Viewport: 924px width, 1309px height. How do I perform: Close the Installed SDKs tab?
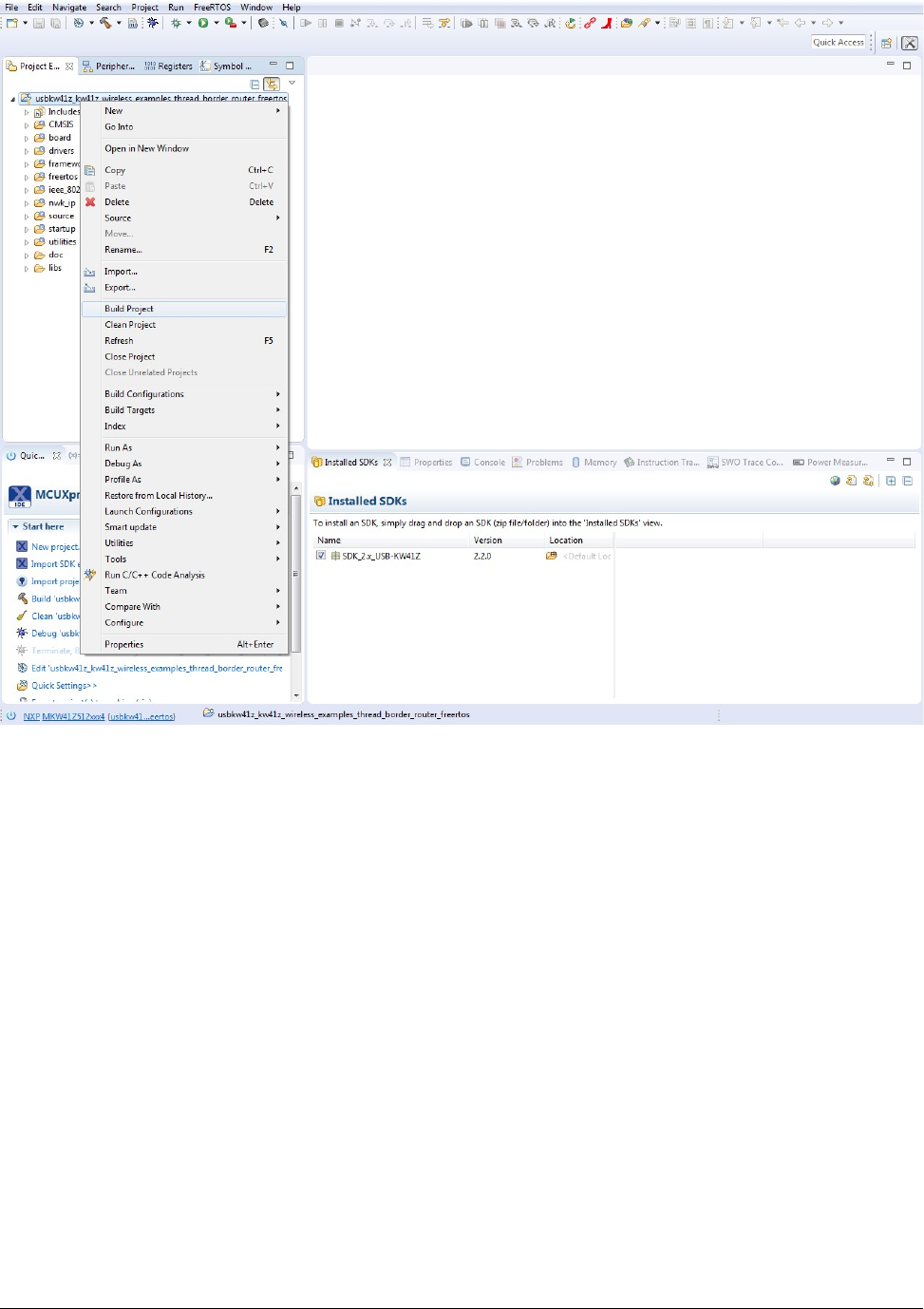point(387,463)
